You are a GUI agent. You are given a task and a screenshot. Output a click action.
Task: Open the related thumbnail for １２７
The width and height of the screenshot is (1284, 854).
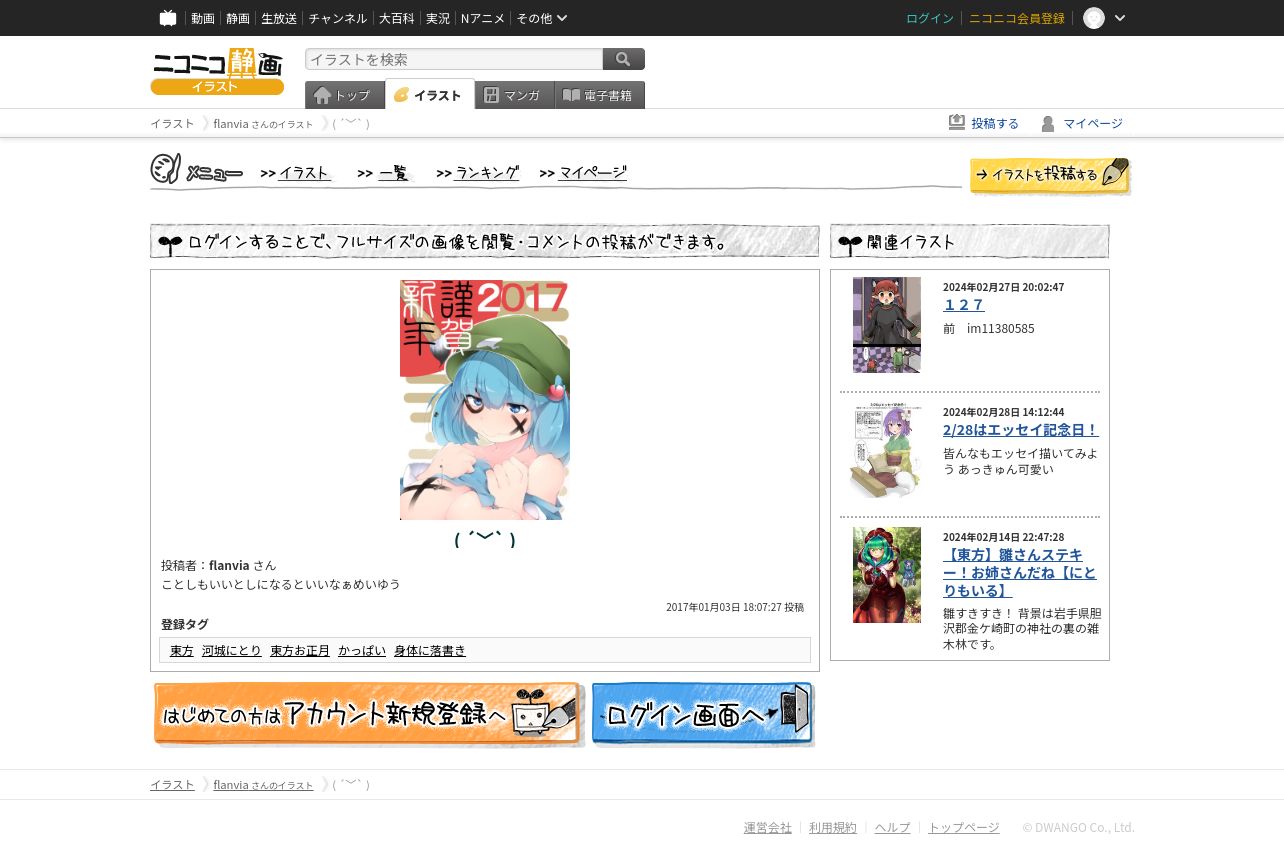click(x=887, y=325)
